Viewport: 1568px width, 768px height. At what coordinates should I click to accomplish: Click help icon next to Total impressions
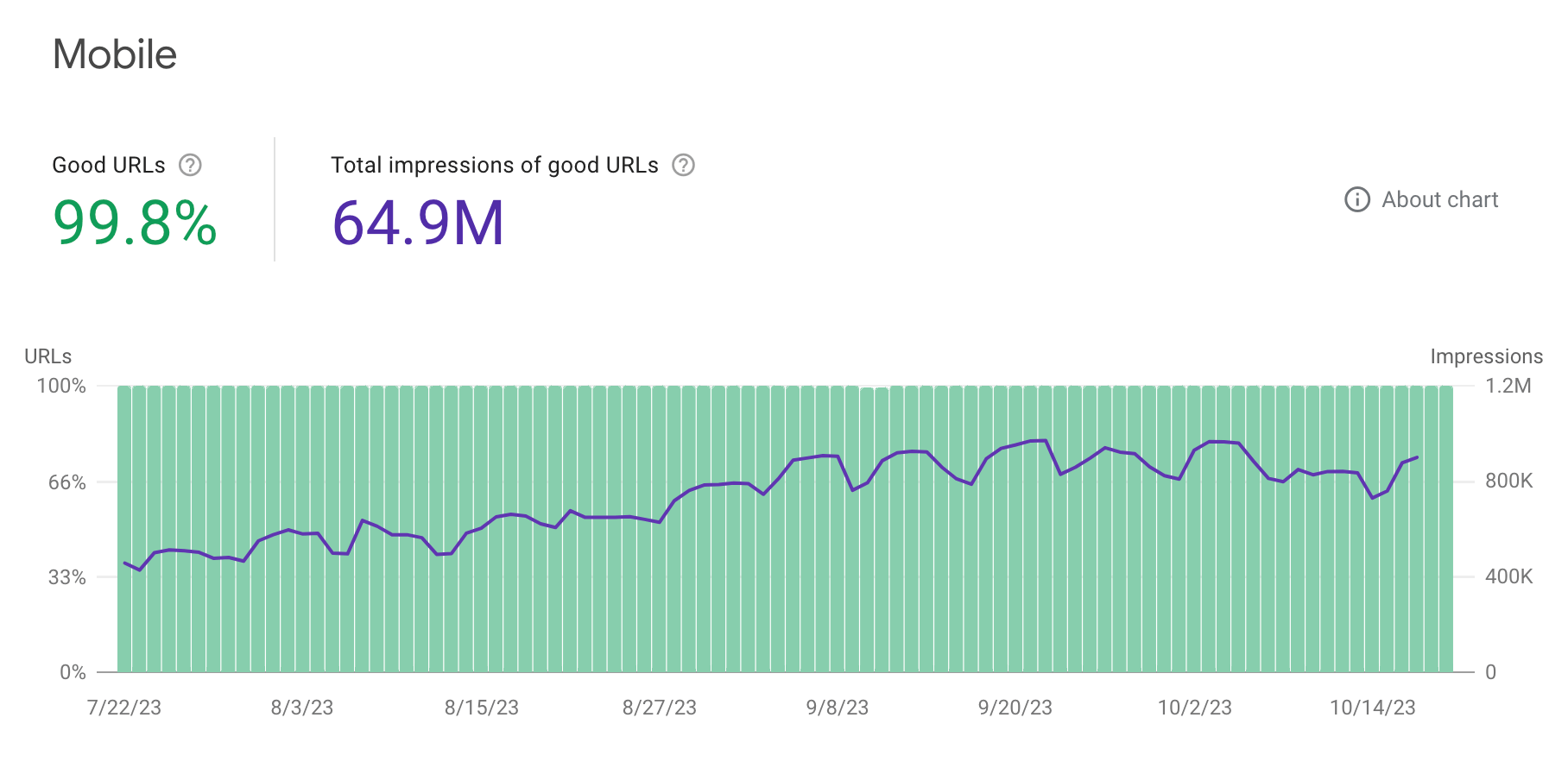point(683,165)
